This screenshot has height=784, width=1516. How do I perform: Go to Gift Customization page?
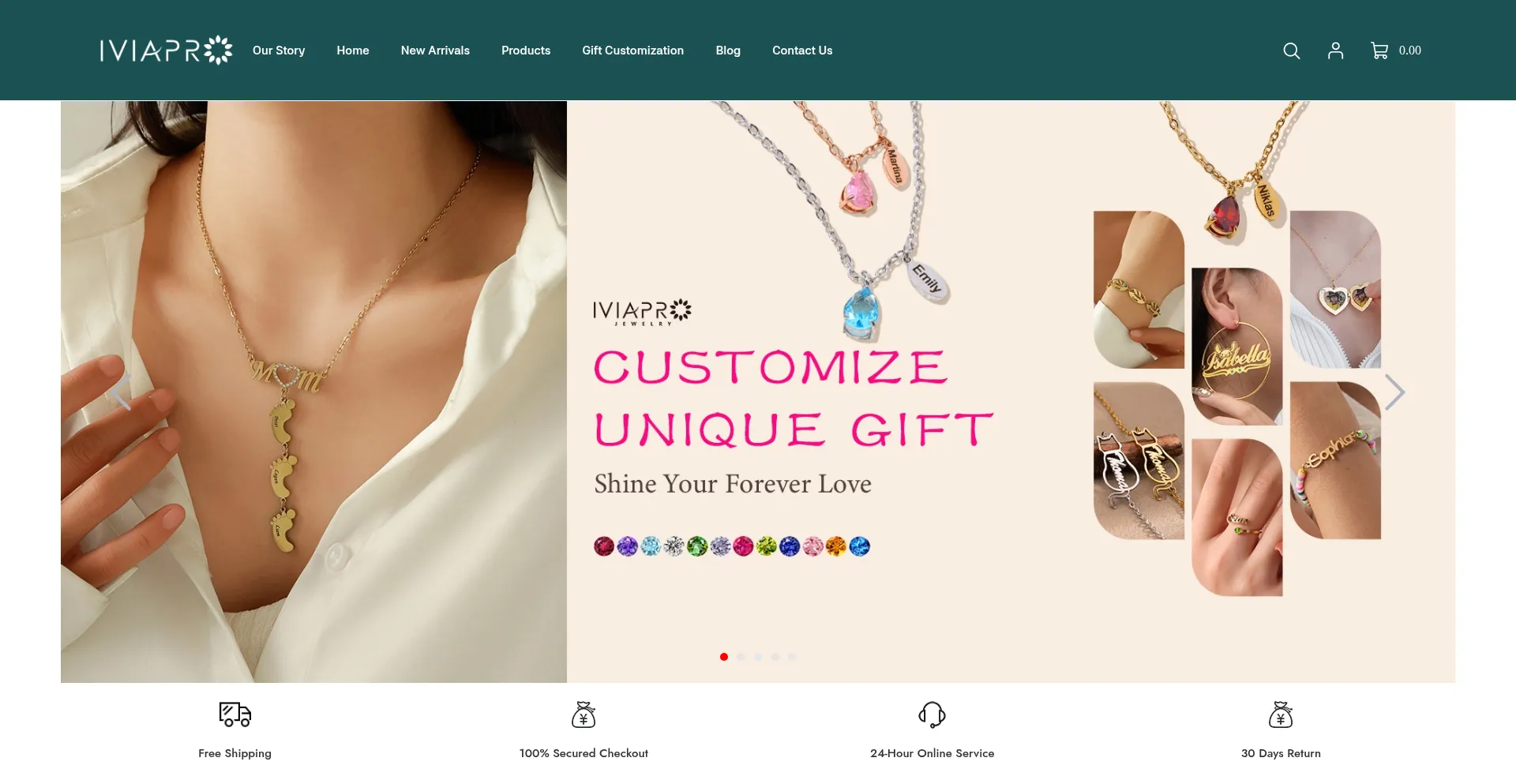(633, 51)
